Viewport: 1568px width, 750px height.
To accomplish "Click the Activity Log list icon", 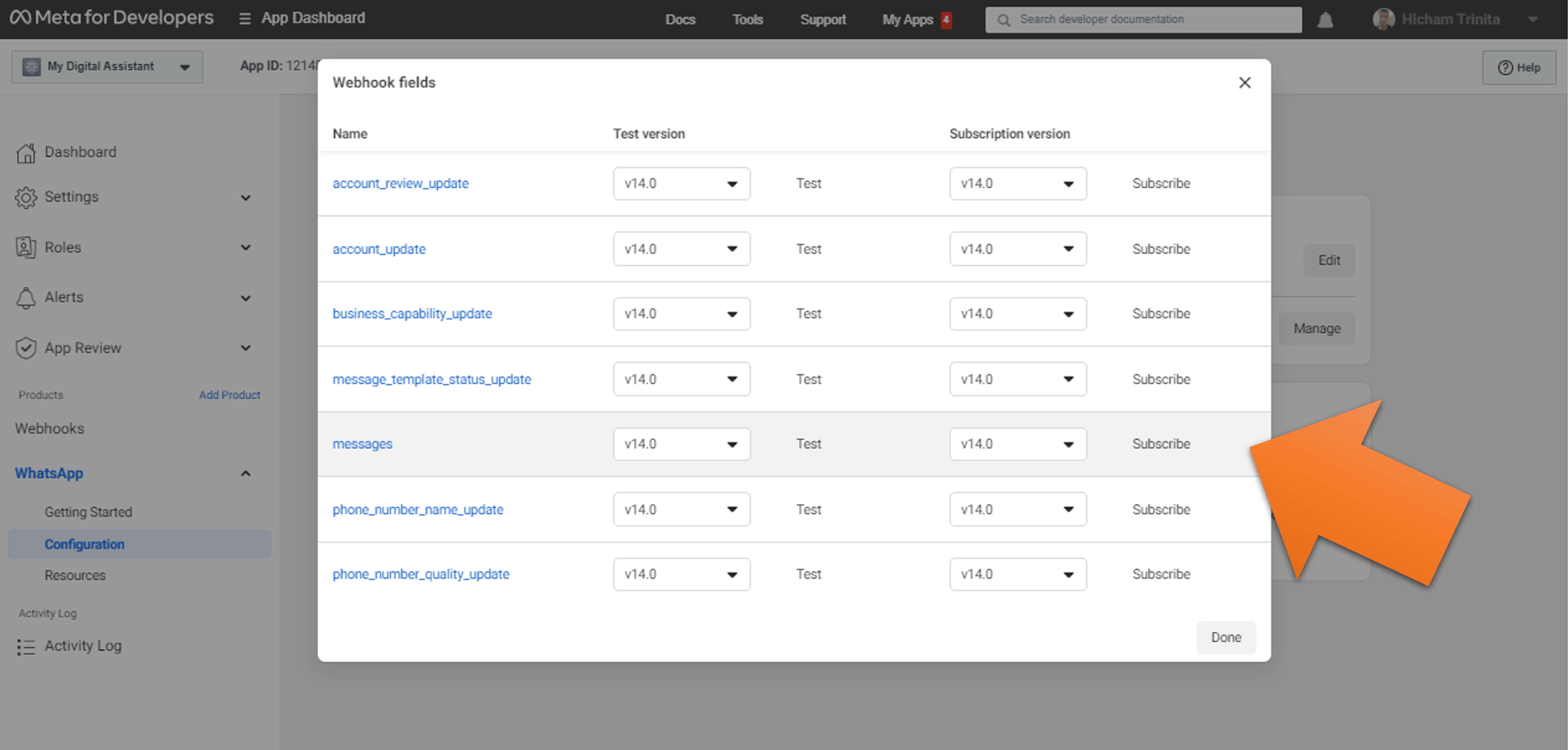I will click(x=26, y=646).
